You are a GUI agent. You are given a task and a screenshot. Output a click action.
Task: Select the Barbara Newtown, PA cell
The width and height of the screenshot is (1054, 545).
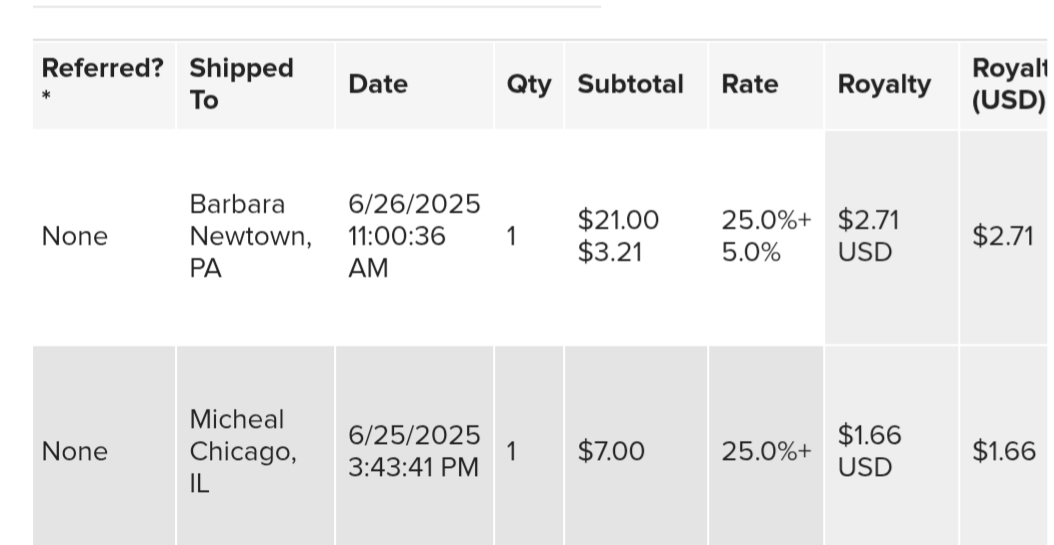255,237
